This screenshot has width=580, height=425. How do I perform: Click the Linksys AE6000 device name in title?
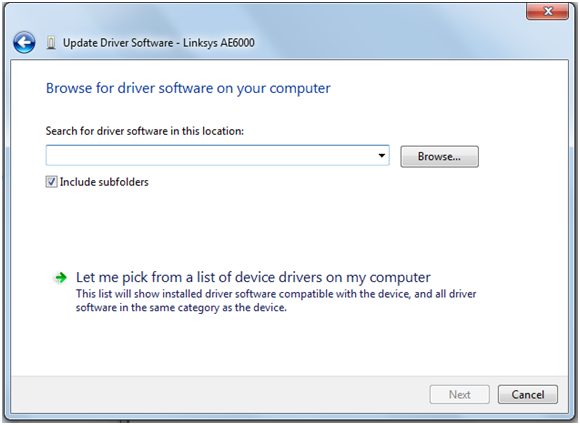(x=219, y=43)
